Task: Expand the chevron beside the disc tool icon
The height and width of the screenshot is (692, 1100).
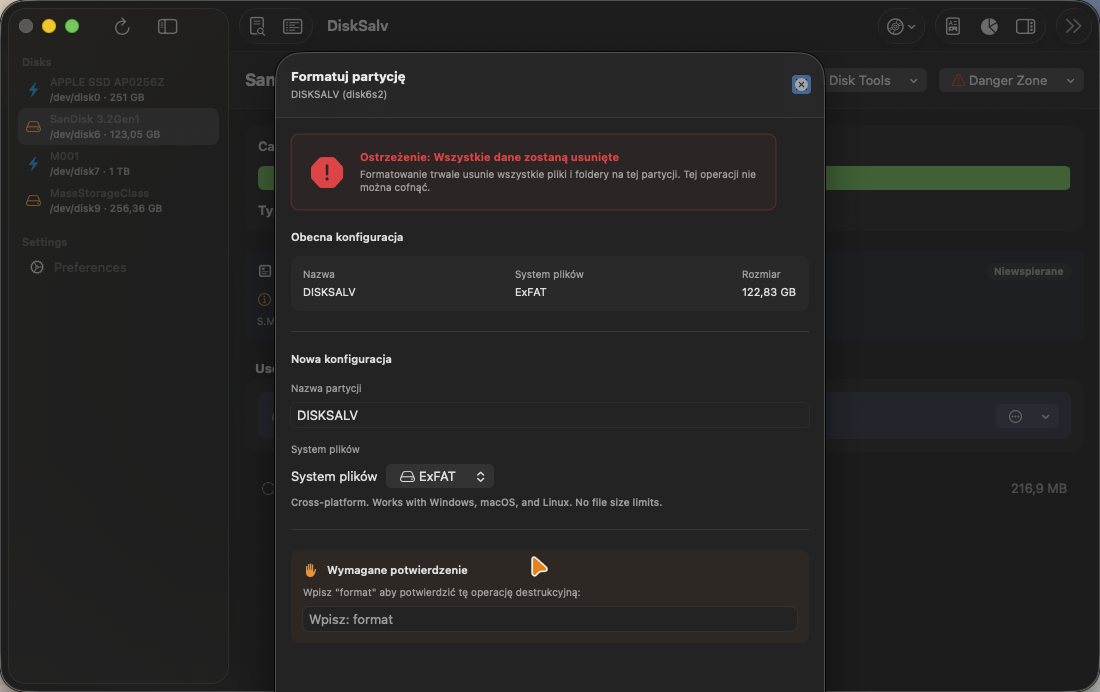Action: [x=911, y=27]
